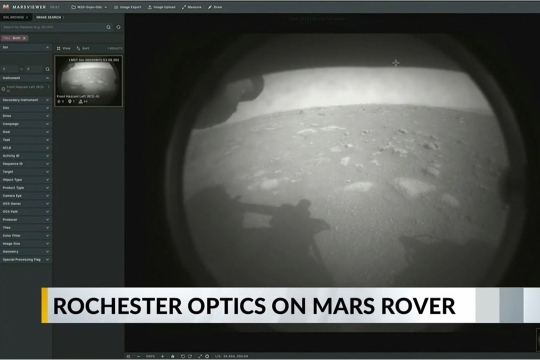Toggle Front Hazcam Left instrument checkbox

pos(3,89)
